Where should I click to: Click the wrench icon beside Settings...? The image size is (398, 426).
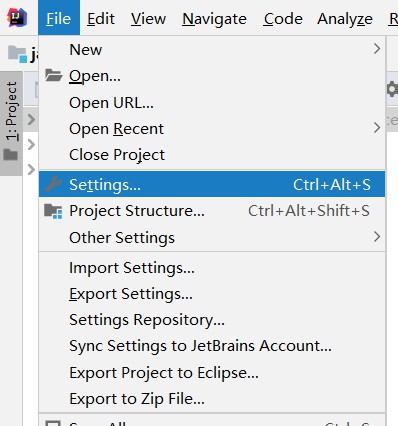53,184
